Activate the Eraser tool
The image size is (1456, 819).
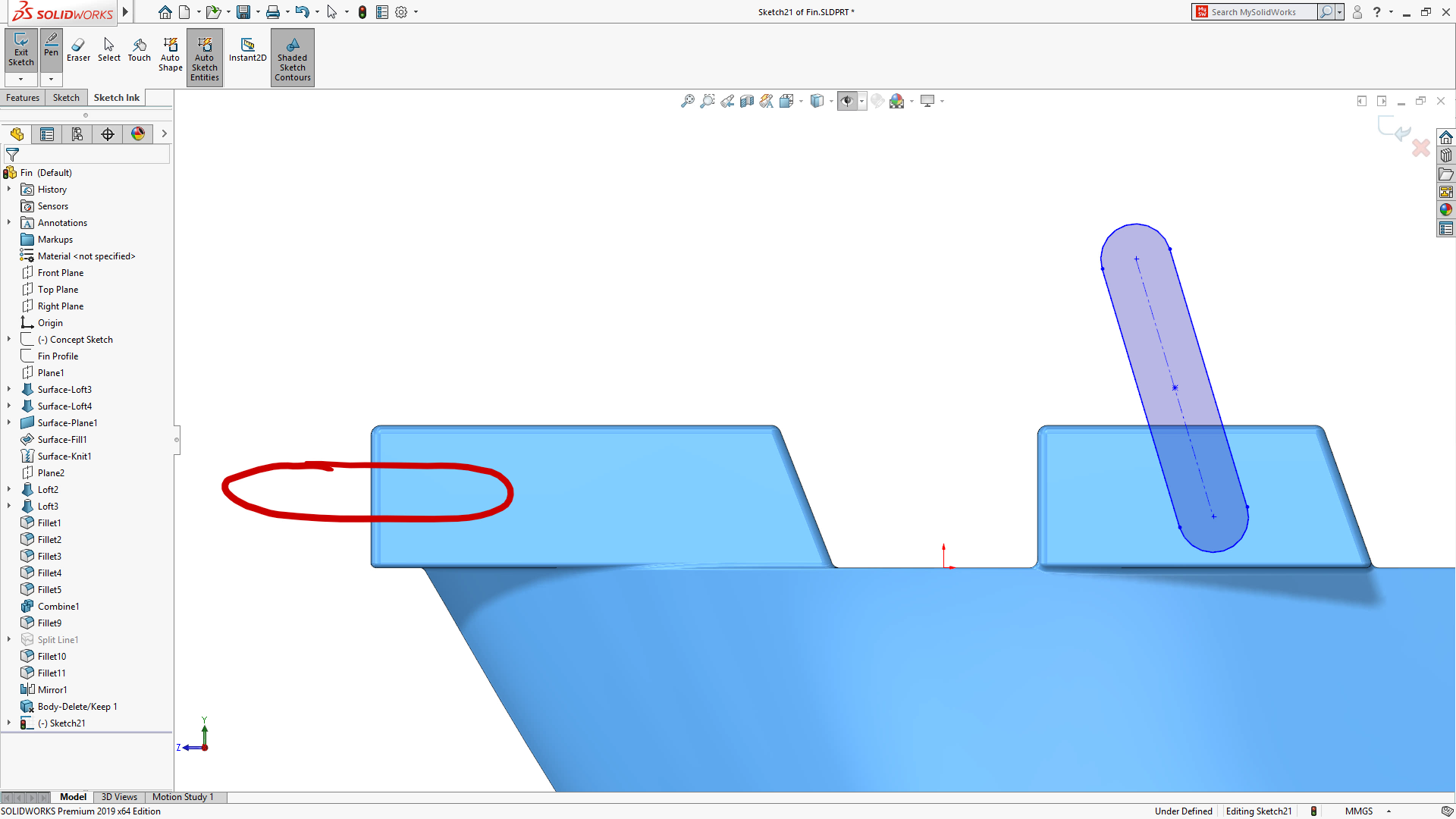pyautogui.click(x=78, y=49)
